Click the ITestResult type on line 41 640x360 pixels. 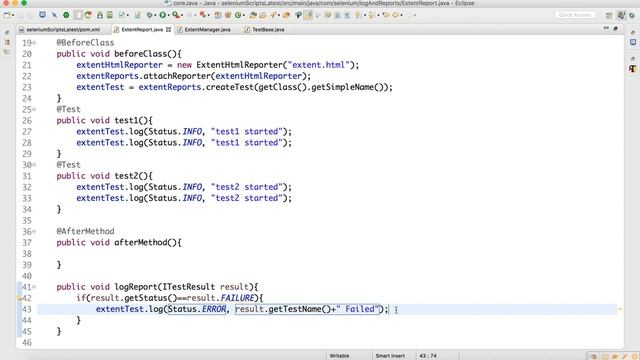(x=189, y=287)
